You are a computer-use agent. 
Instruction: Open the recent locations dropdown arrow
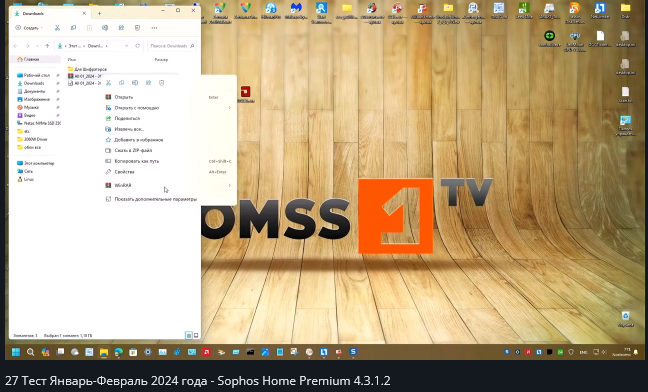(x=37, y=46)
